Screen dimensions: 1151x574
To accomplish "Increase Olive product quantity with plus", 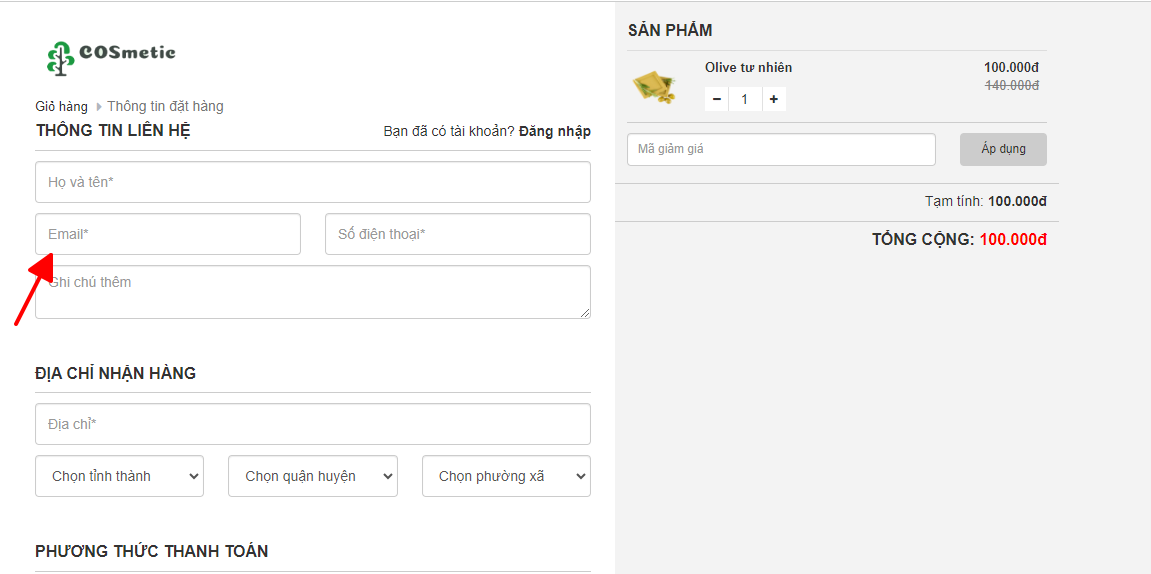I will coord(774,99).
